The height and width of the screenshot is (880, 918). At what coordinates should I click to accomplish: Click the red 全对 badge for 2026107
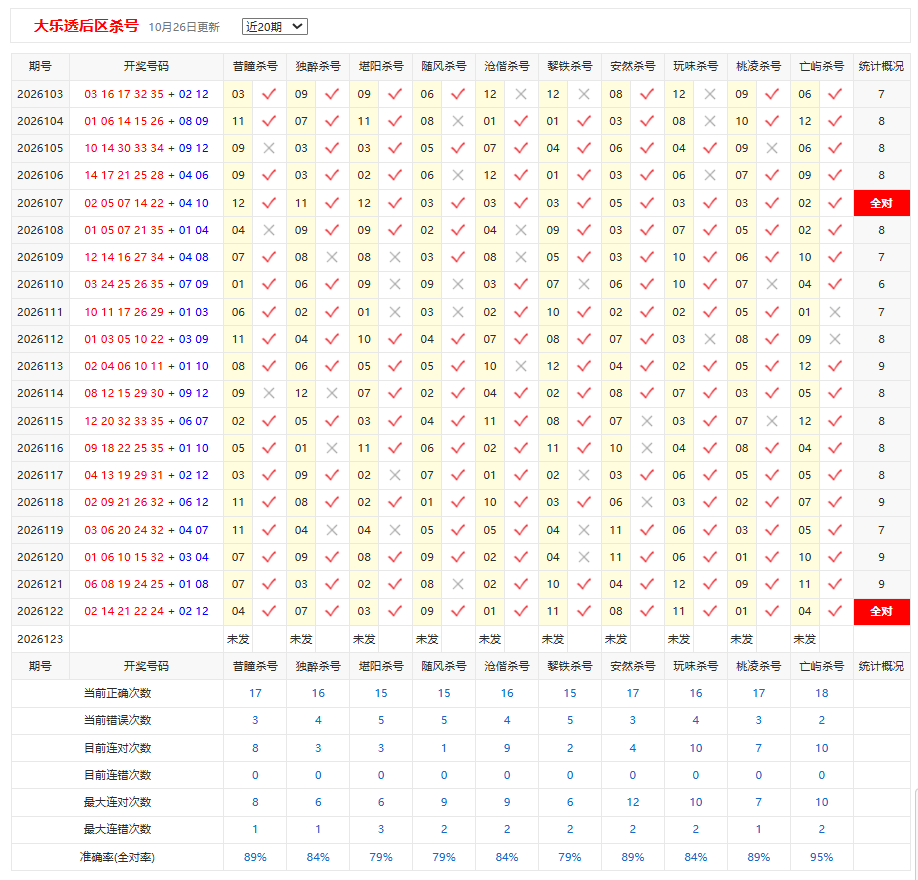click(881, 203)
